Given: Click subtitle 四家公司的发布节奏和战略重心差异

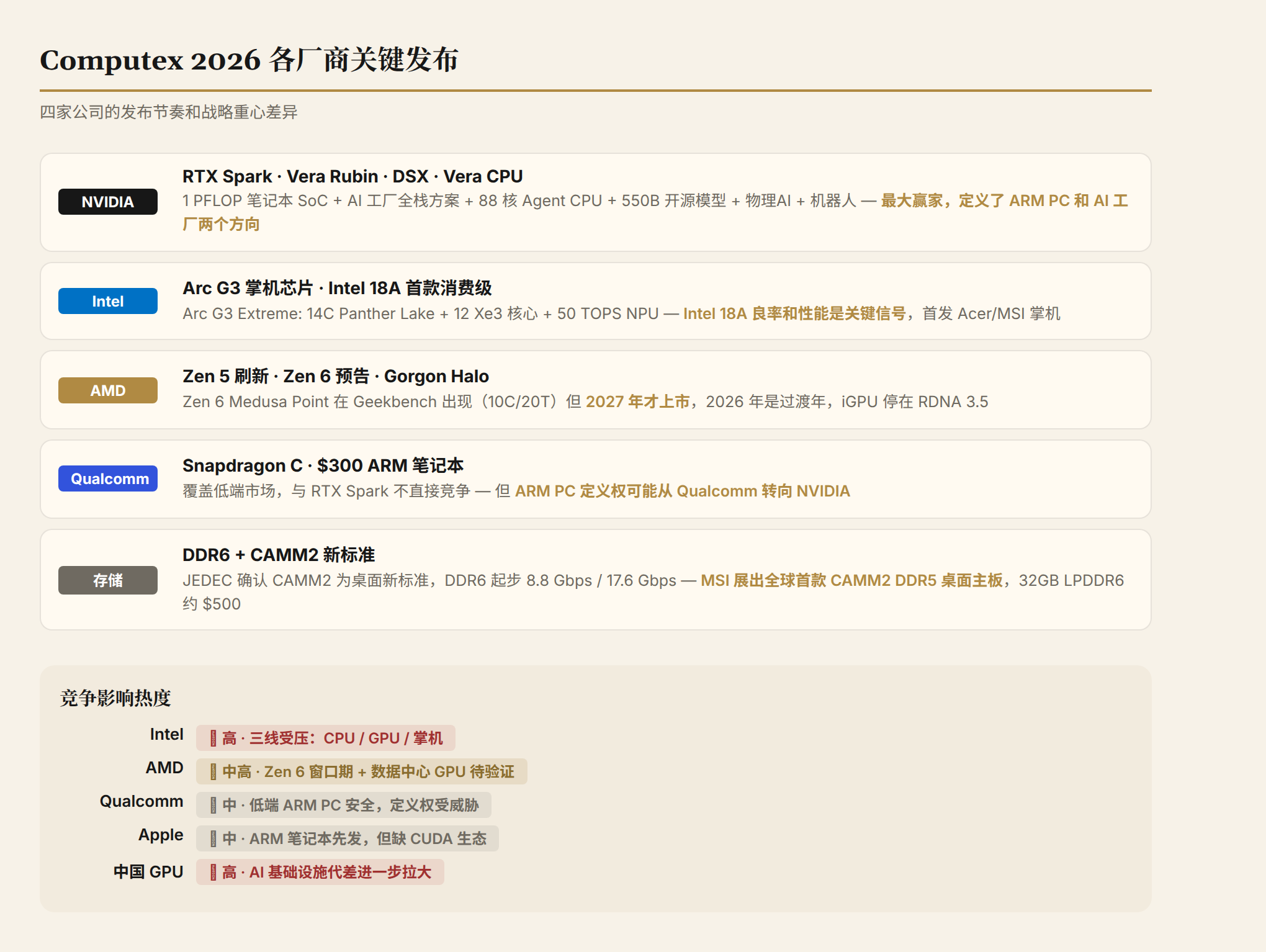Looking at the screenshot, I should click(x=169, y=112).
